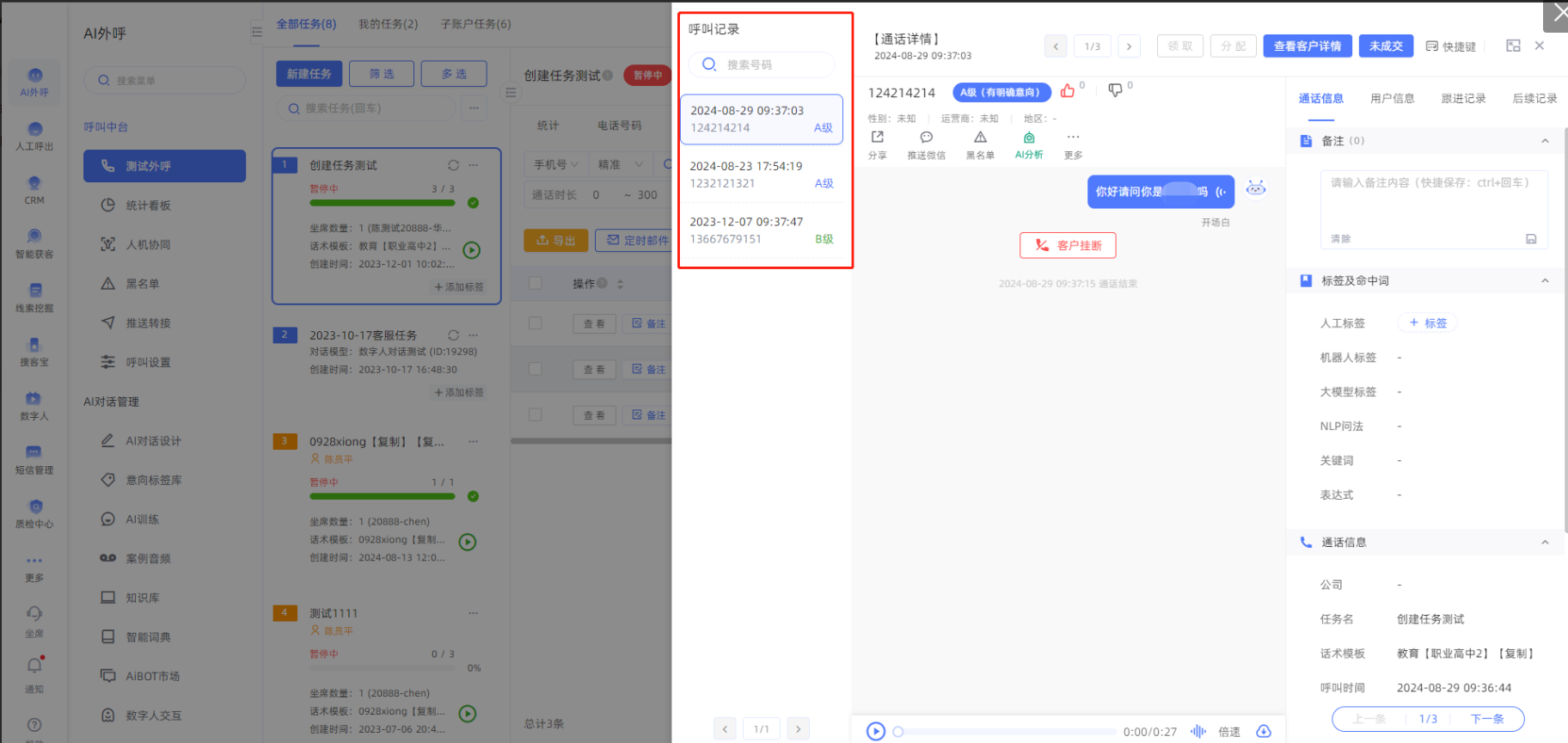Collapse the 备注 notes section
Viewport: 1568px width, 743px height.
click(x=1544, y=141)
